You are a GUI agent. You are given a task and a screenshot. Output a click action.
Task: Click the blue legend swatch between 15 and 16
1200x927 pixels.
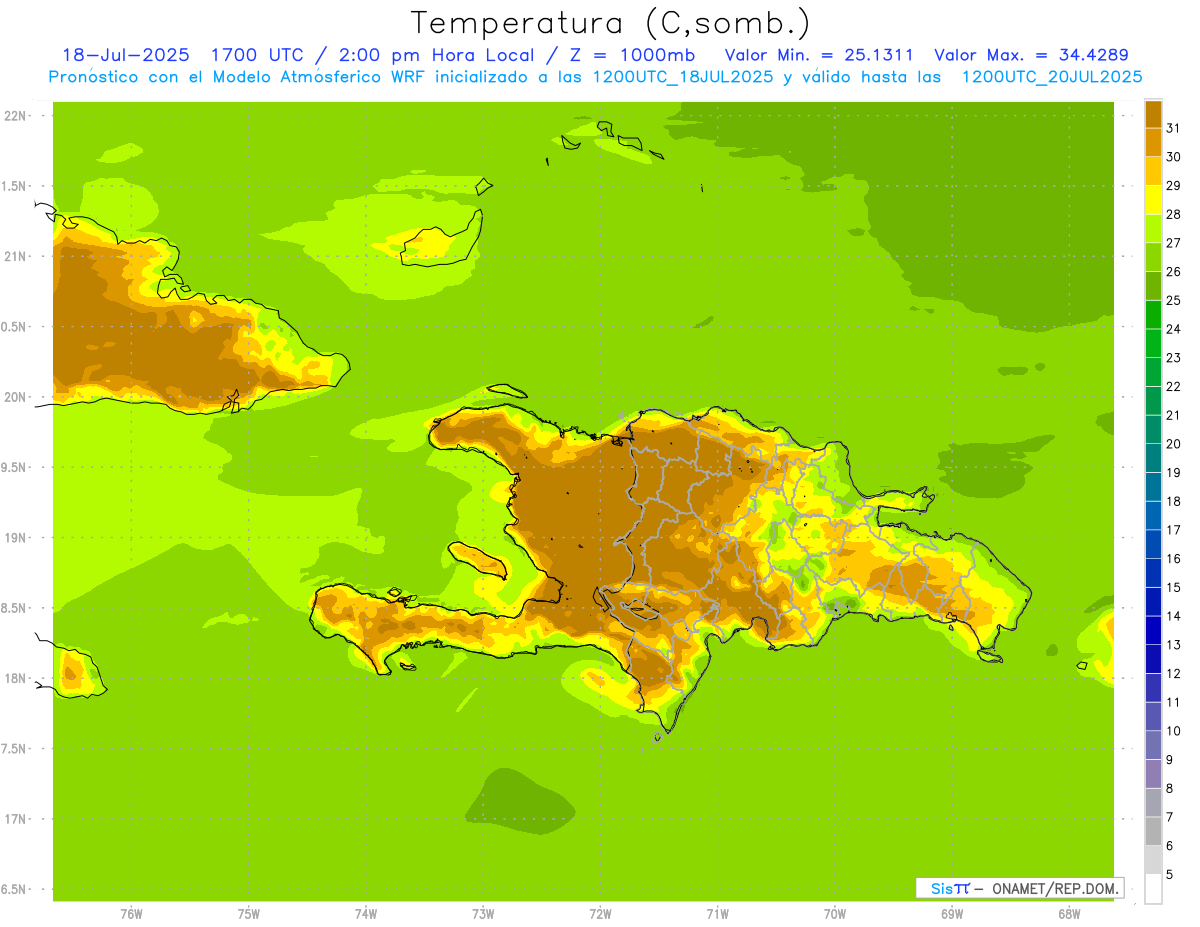click(1153, 573)
